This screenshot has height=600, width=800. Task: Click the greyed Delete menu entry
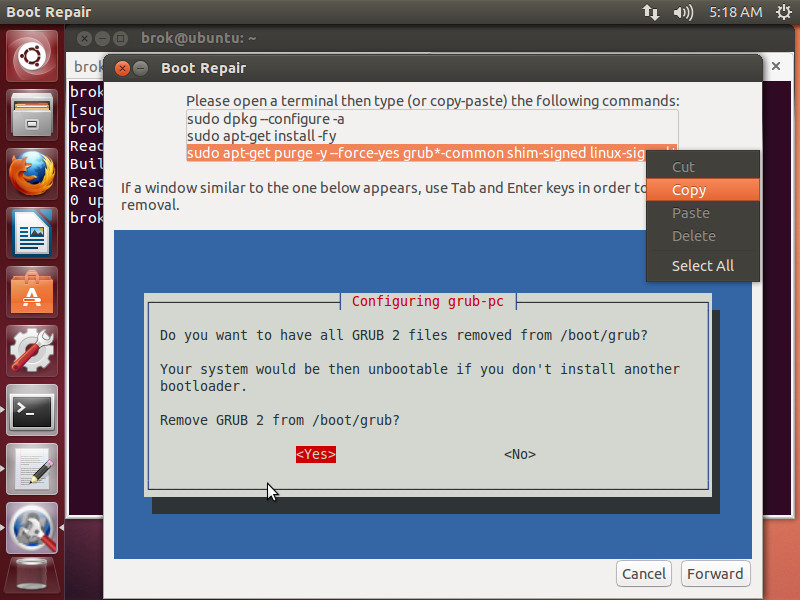(703, 236)
